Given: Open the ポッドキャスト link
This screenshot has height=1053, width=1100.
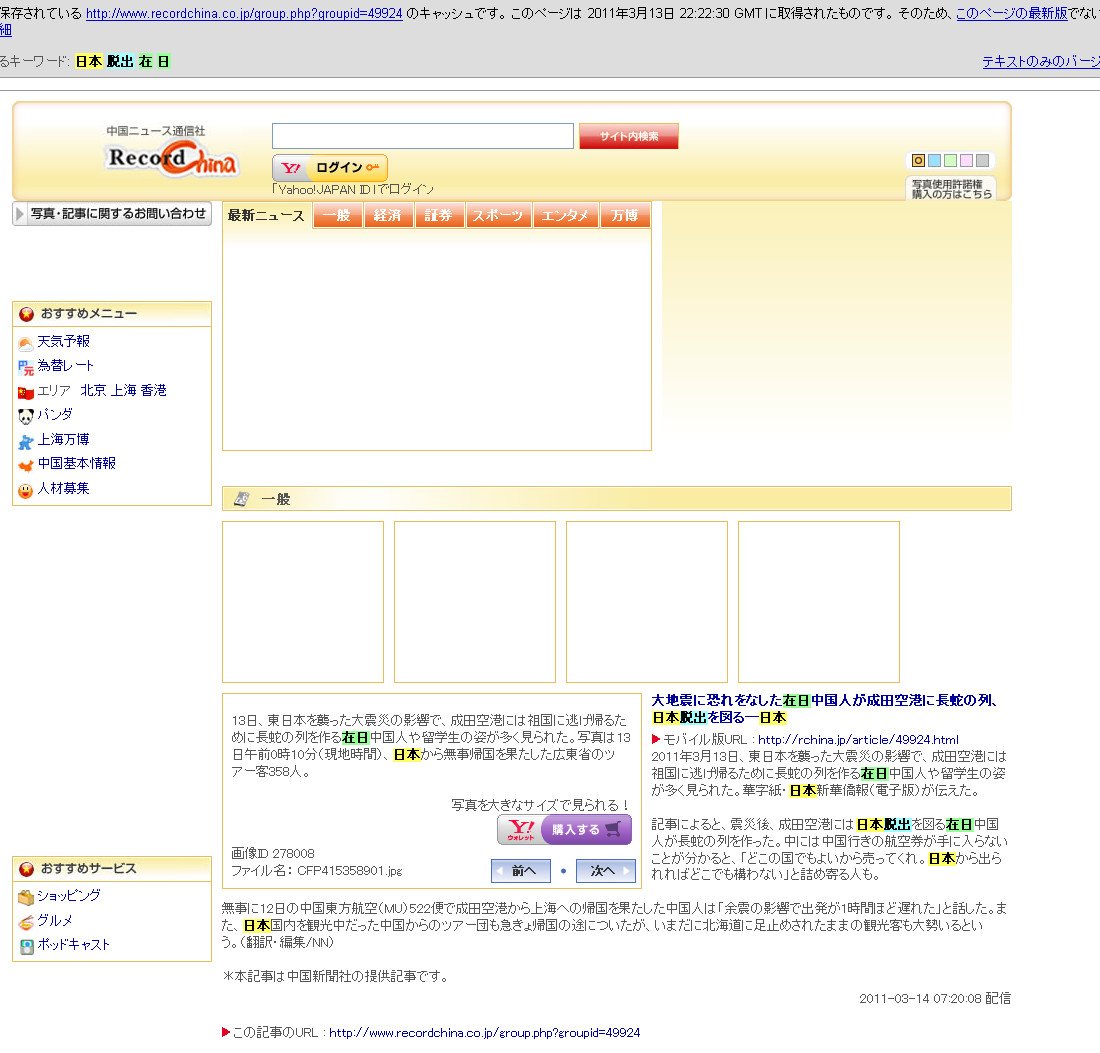Looking at the screenshot, I should pos(74,944).
